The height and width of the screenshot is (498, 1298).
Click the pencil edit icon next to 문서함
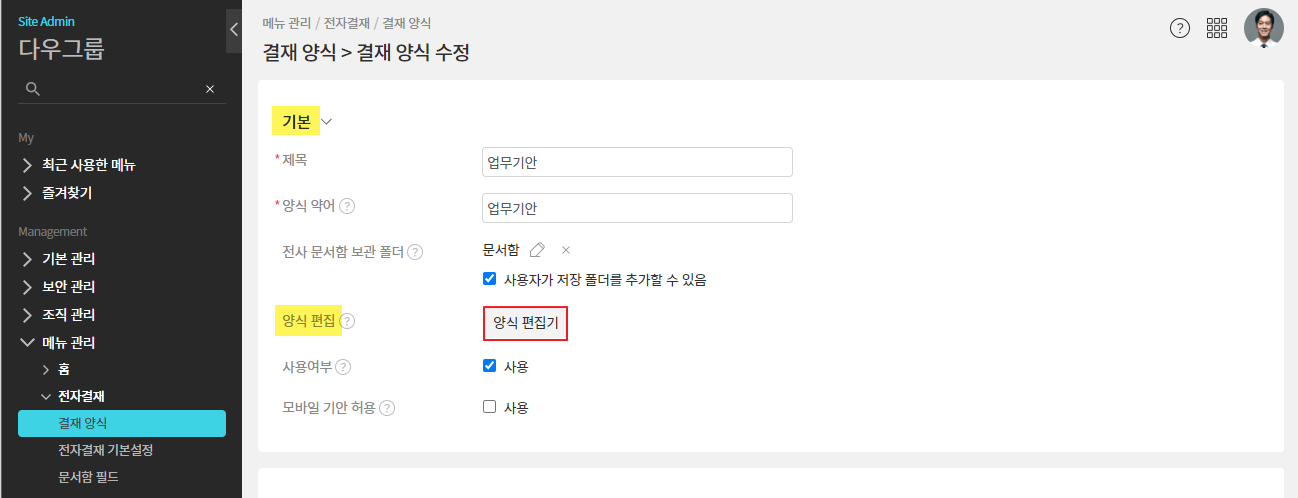coord(537,250)
